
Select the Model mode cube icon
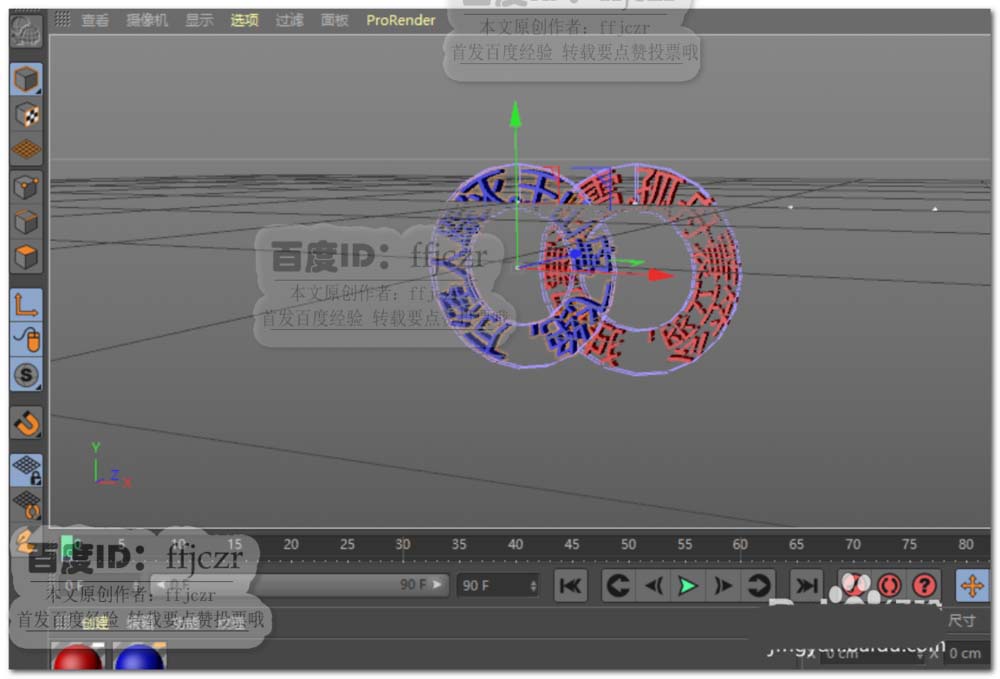[x=26, y=80]
